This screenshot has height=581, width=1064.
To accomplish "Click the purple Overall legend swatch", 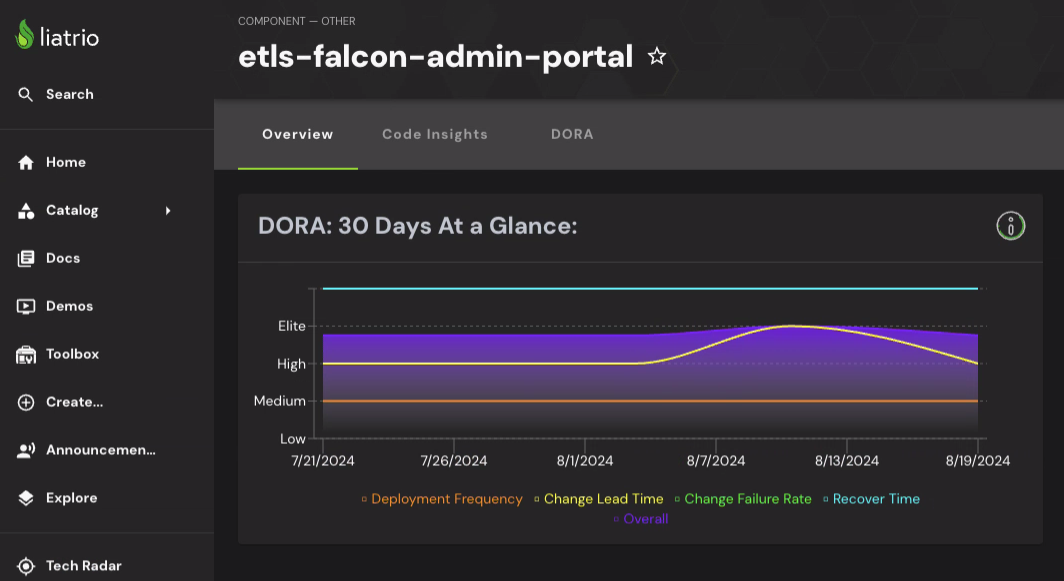I will click(x=616, y=519).
